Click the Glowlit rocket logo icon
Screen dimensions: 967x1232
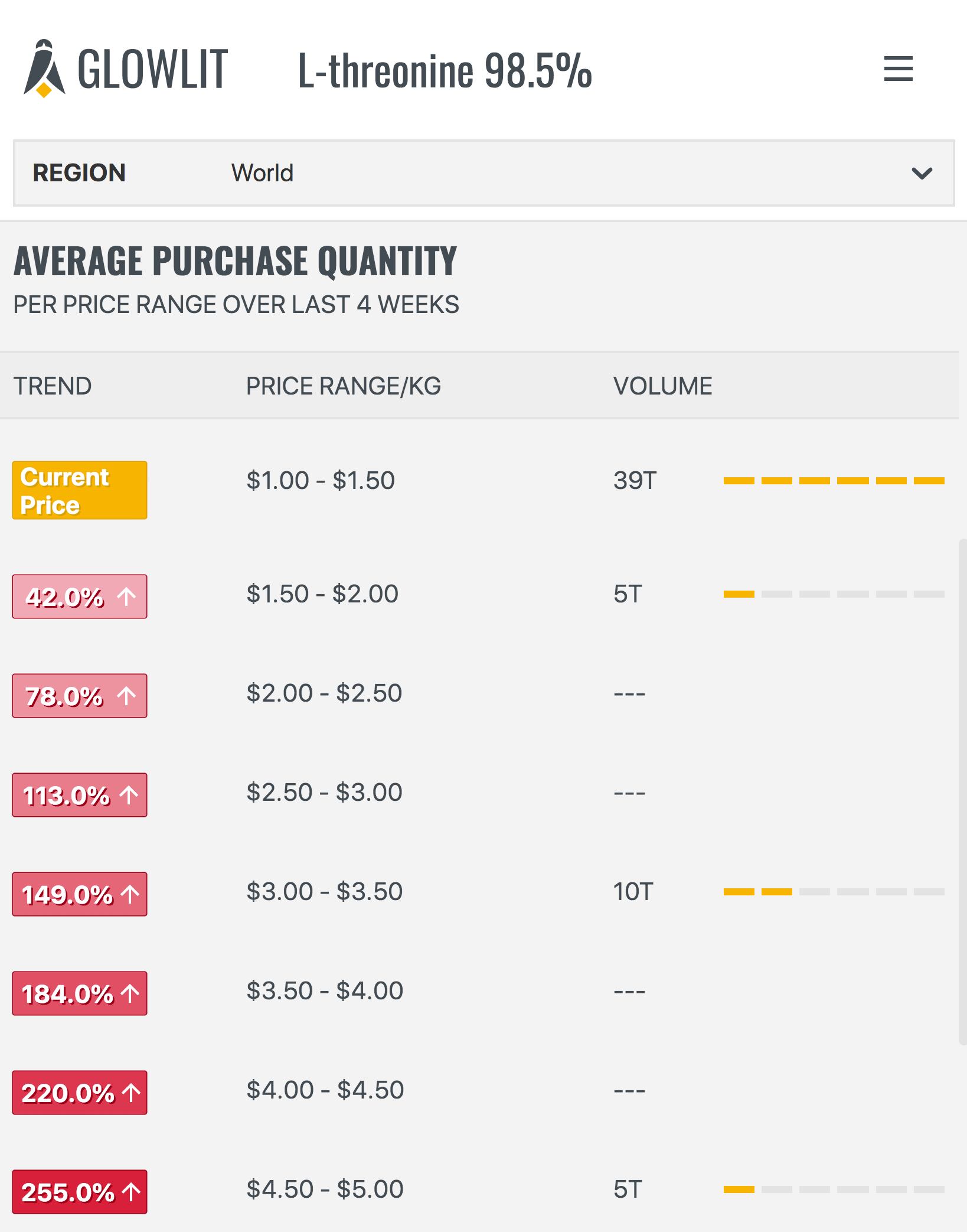(44, 69)
